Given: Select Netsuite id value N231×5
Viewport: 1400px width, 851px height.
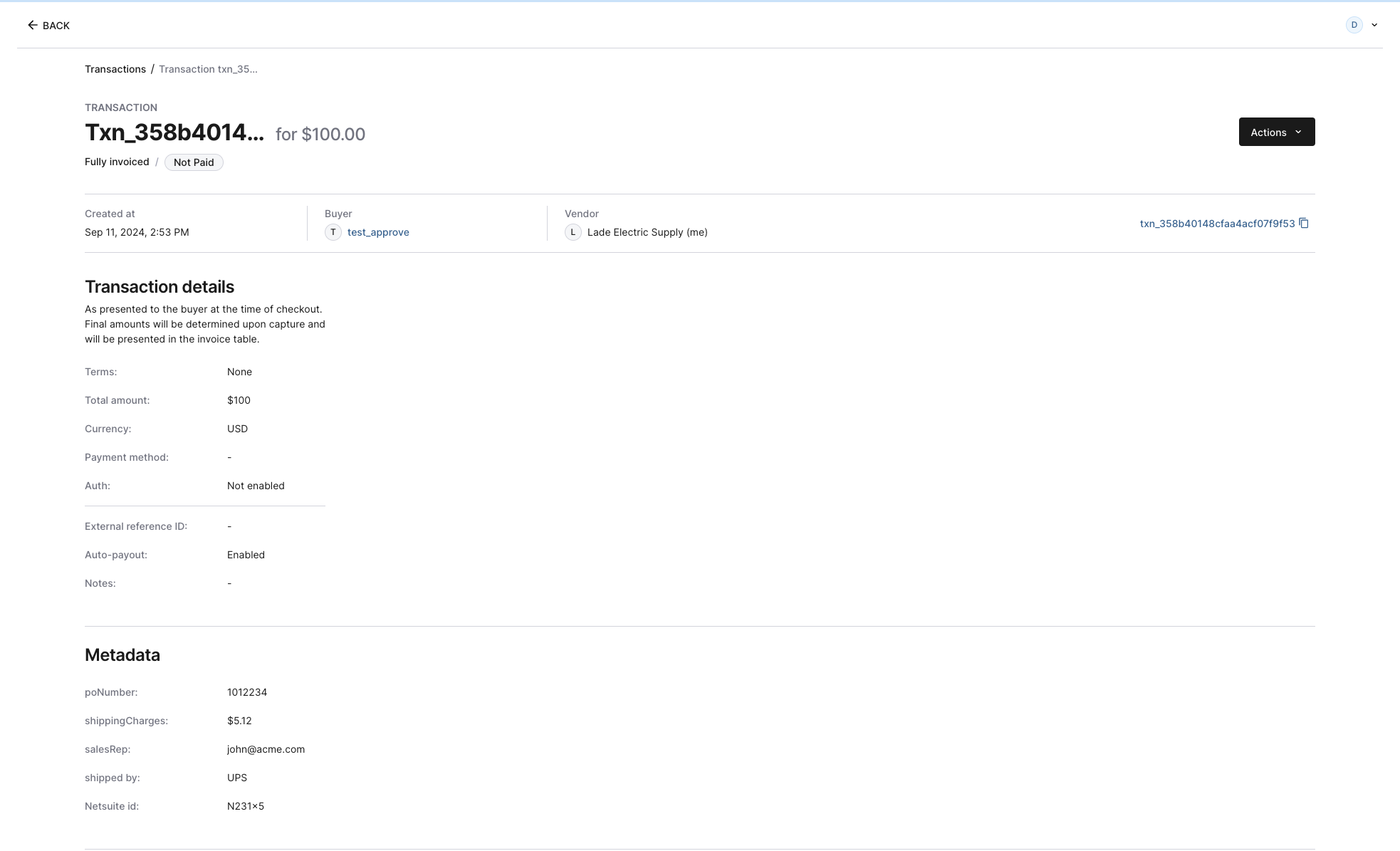Looking at the screenshot, I should tap(246, 806).
